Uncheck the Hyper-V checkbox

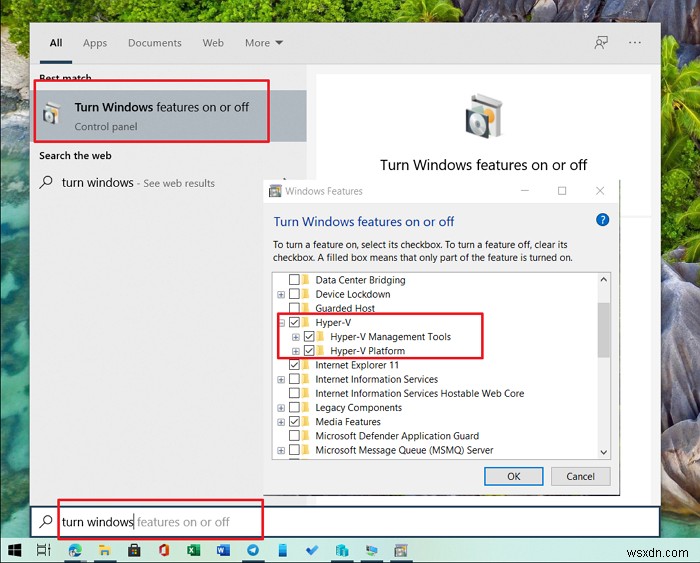click(294, 322)
